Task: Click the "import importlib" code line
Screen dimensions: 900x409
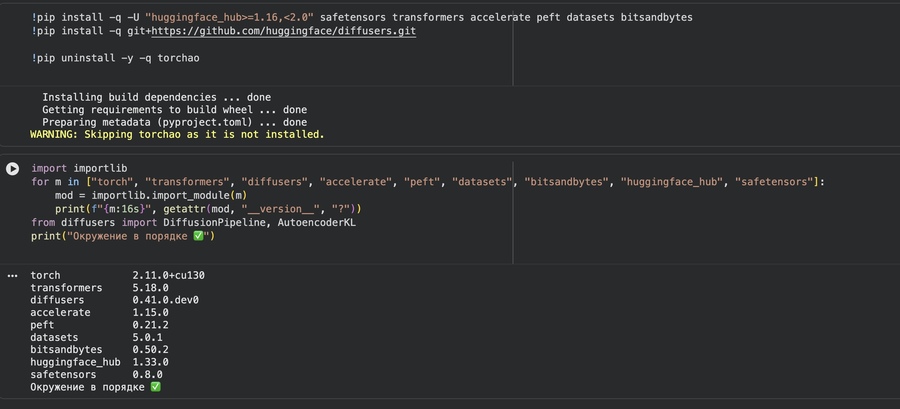Action: [x=79, y=168]
